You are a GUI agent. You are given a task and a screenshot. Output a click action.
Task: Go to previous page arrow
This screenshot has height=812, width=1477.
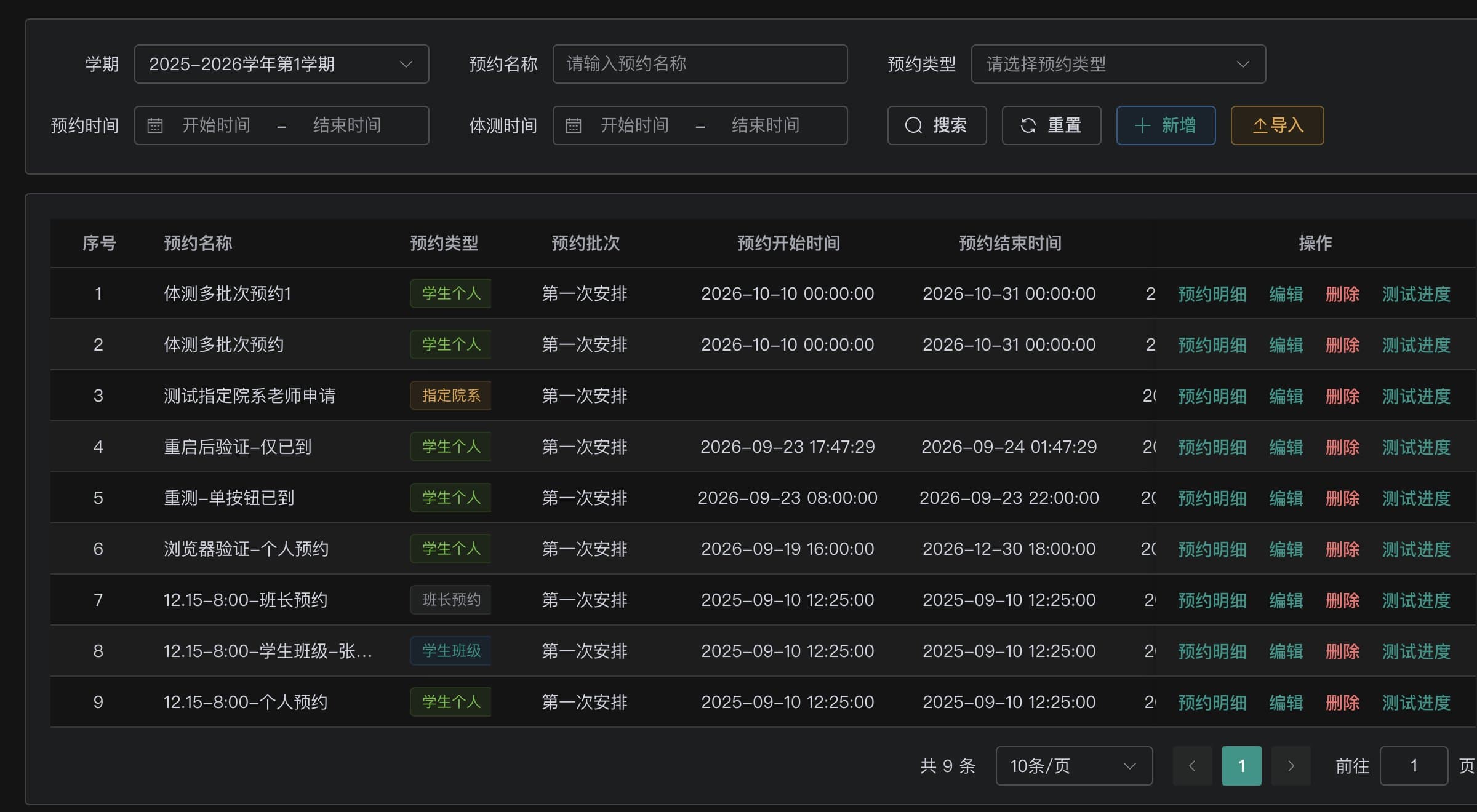pos(1192,766)
